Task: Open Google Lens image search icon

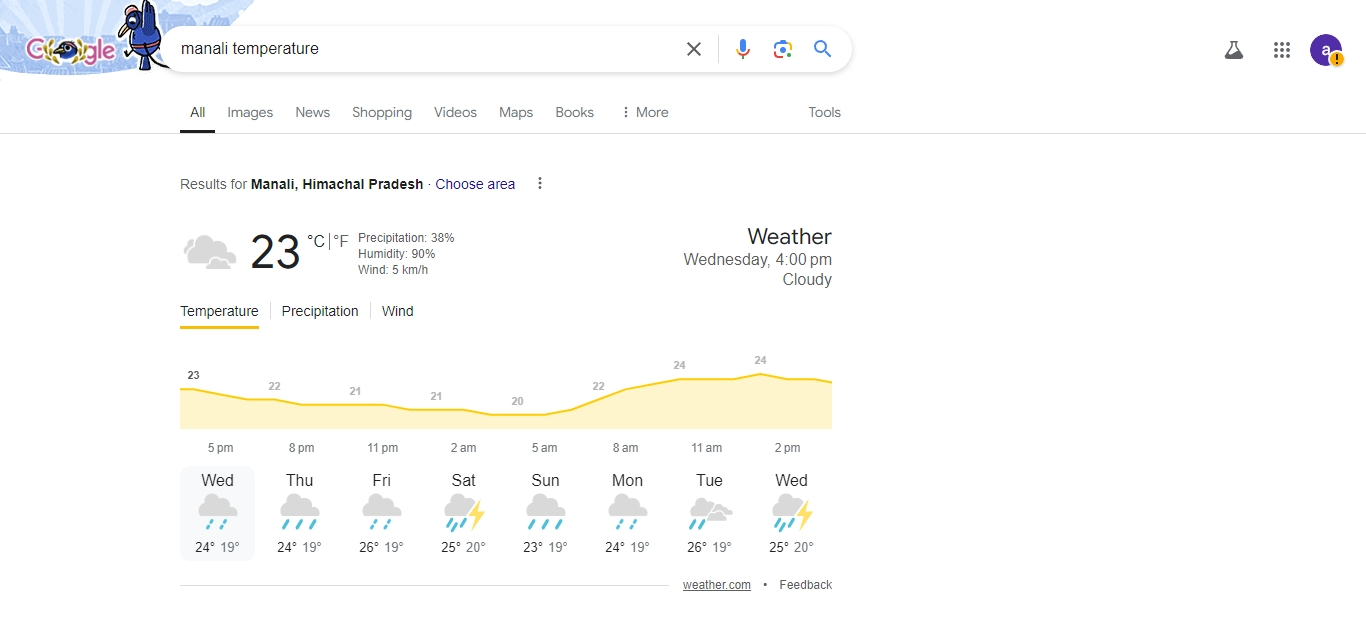Action: point(783,49)
